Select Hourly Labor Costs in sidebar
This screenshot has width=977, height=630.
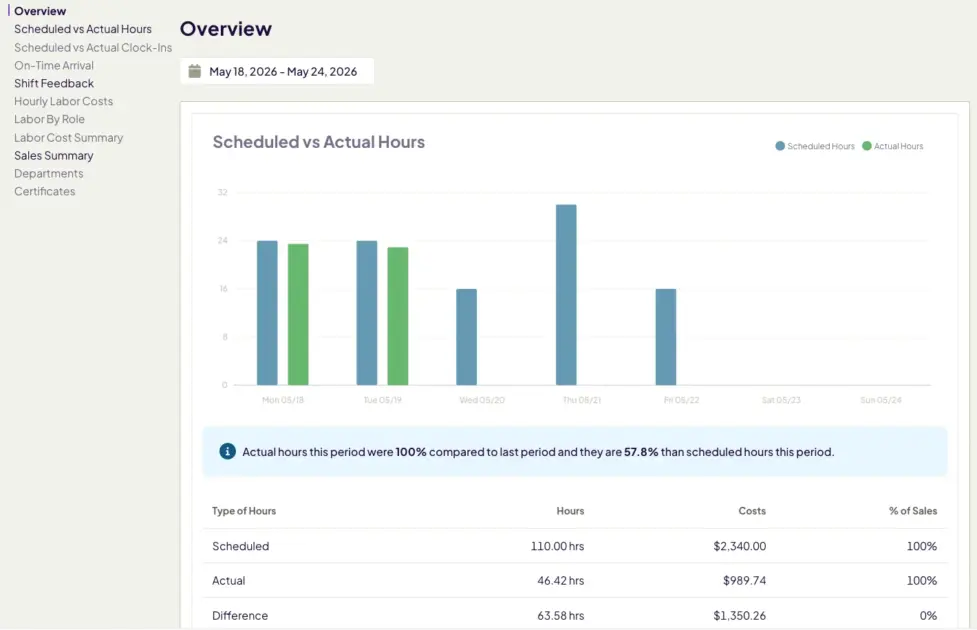[x=64, y=102]
